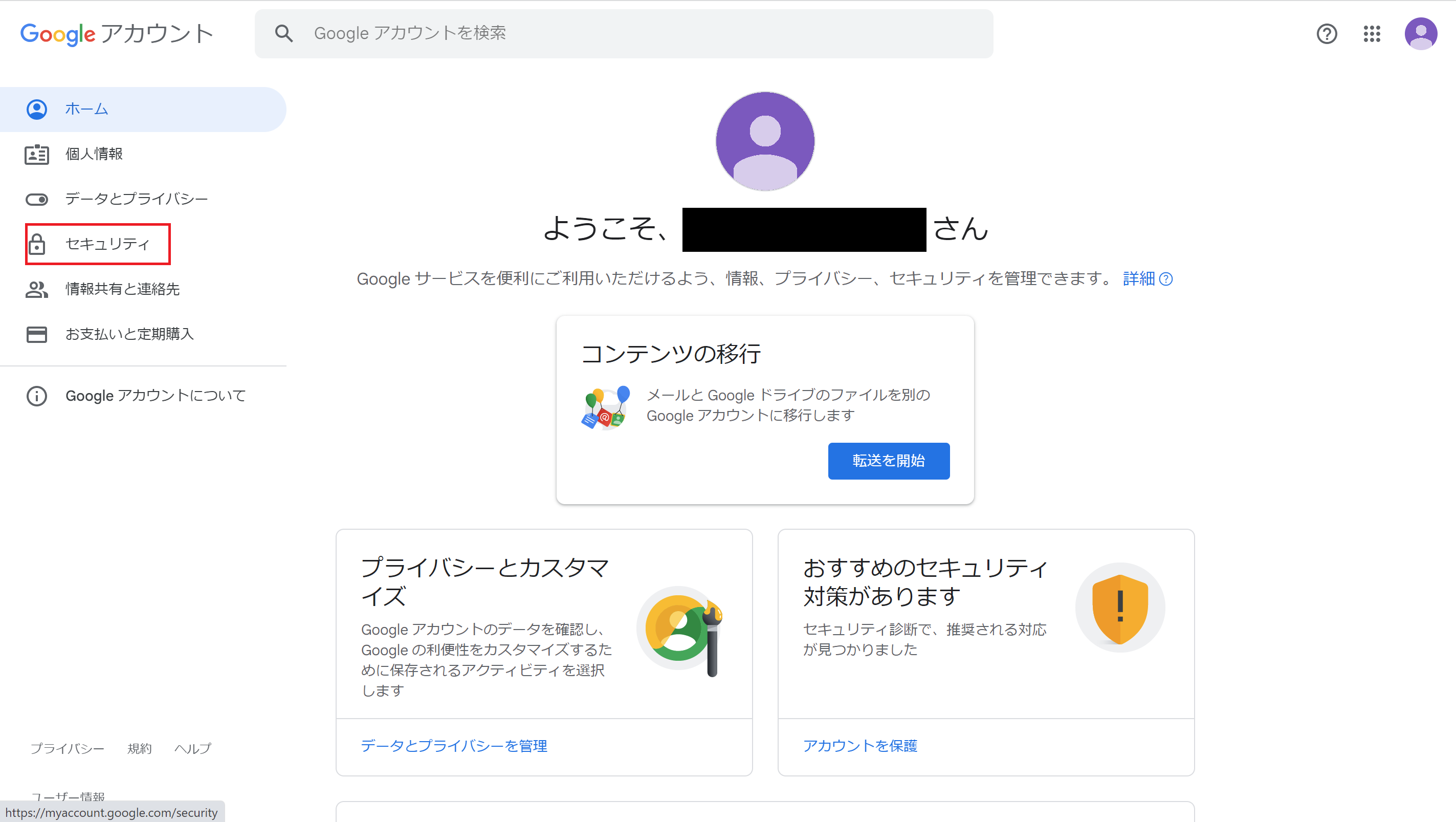Click the Google logo in the header
The width and height of the screenshot is (1456, 822).
58,34
